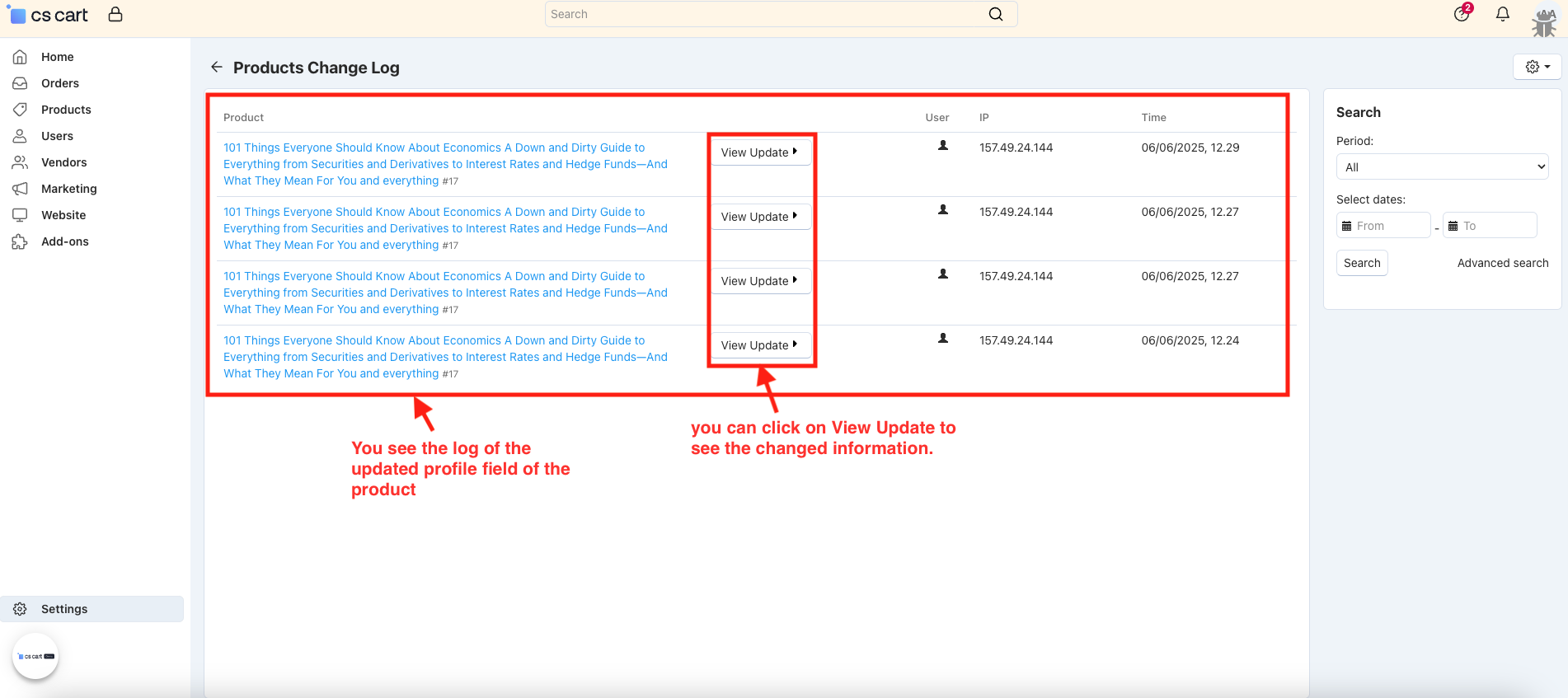Click the search magnifier icon in top bar
The width and height of the screenshot is (1568, 698).
[x=996, y=14]
